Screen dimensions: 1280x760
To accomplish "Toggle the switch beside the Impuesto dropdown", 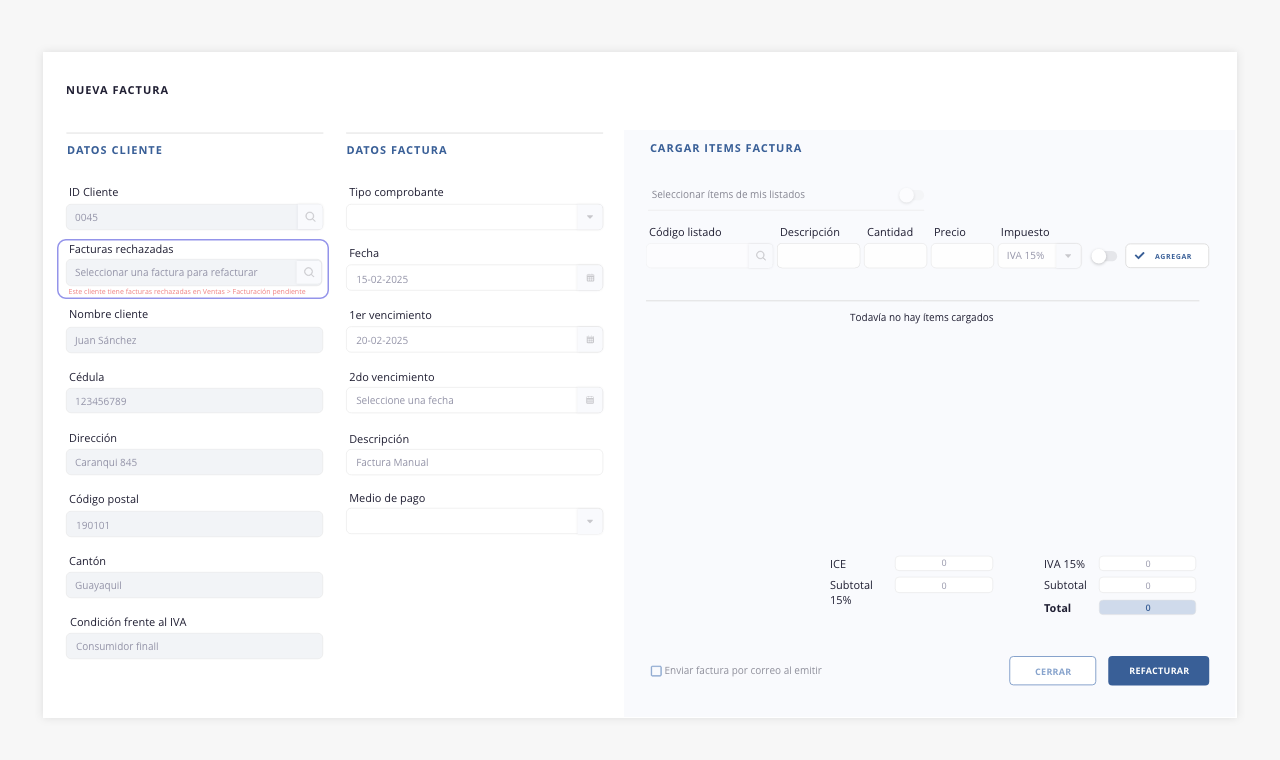I will click(x=1103, y=256).
